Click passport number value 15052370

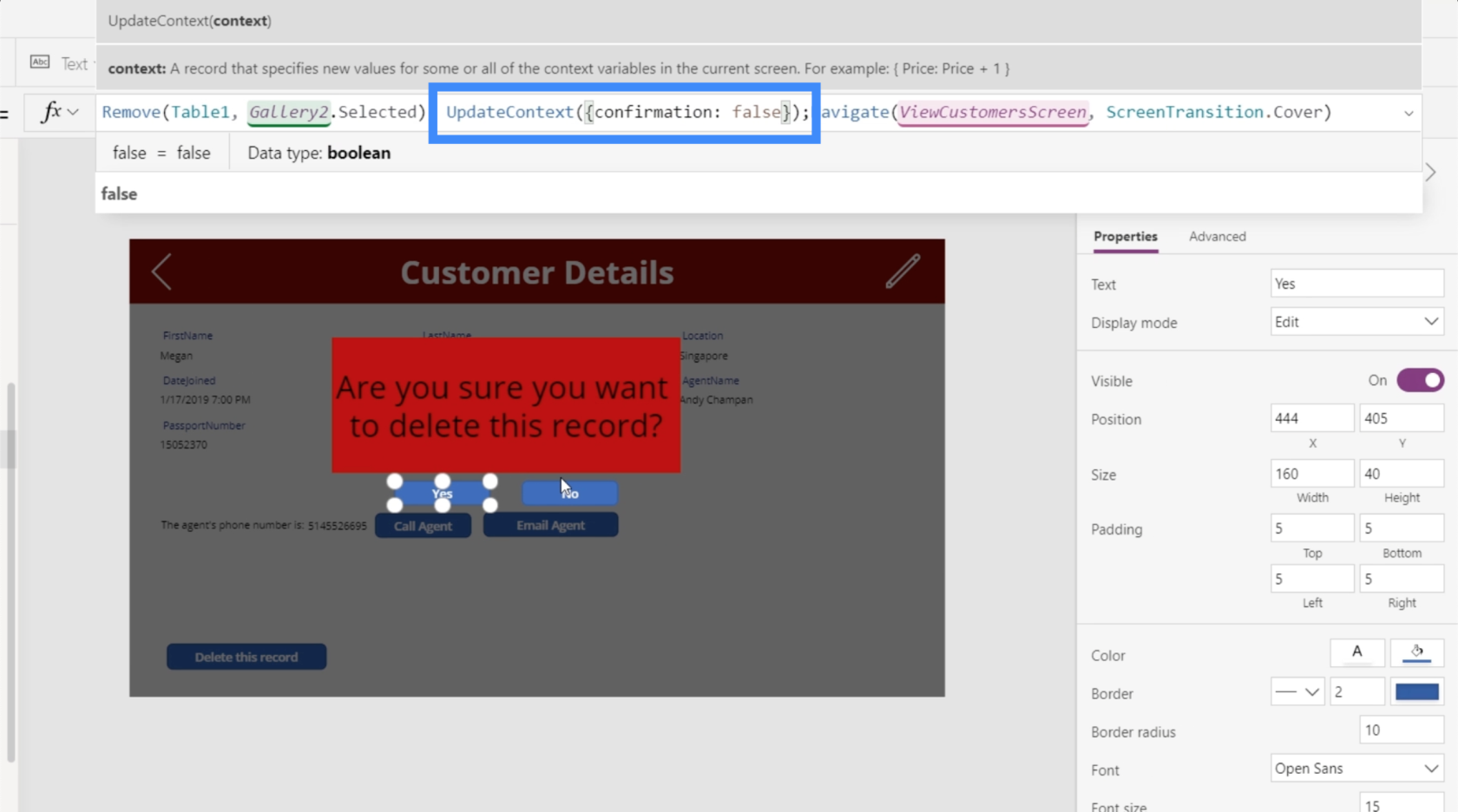pyautogui.click(x=183, y=444)
